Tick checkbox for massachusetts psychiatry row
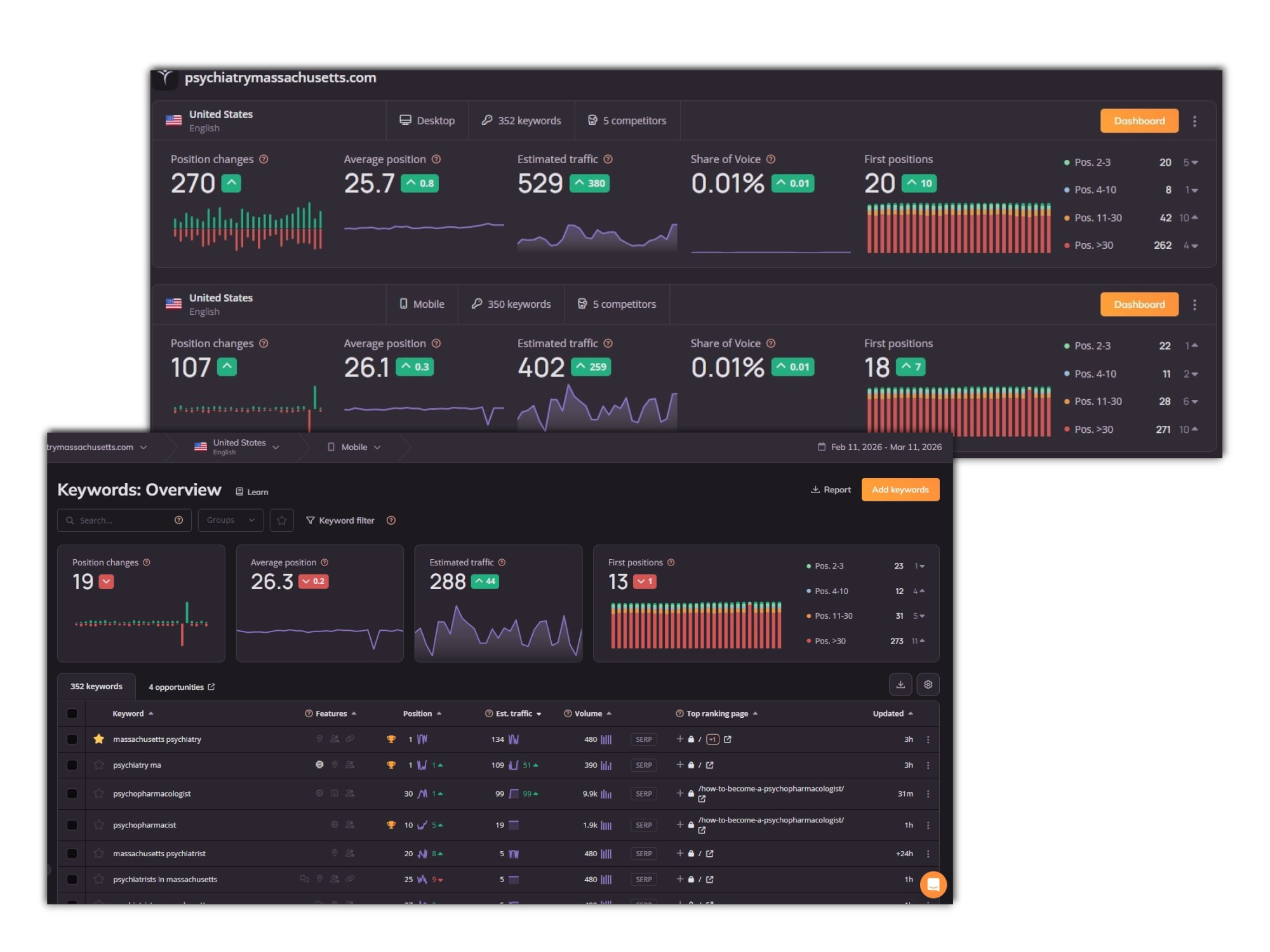1270x952 pixels. (x=72, y=739)
